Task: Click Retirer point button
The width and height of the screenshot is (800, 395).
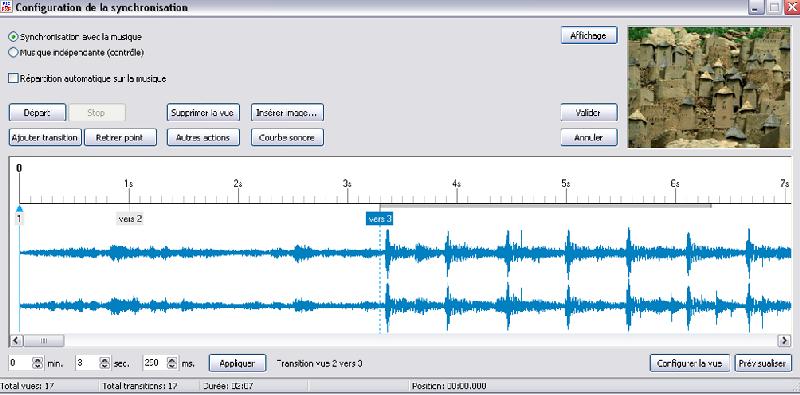Action: click(120, 137)
